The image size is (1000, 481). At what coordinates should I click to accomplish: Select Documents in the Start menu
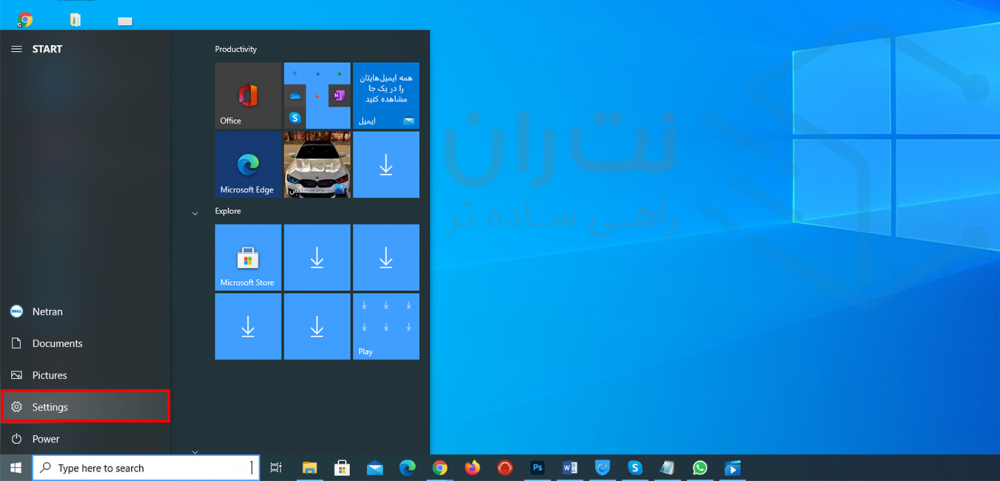point(57,343)
